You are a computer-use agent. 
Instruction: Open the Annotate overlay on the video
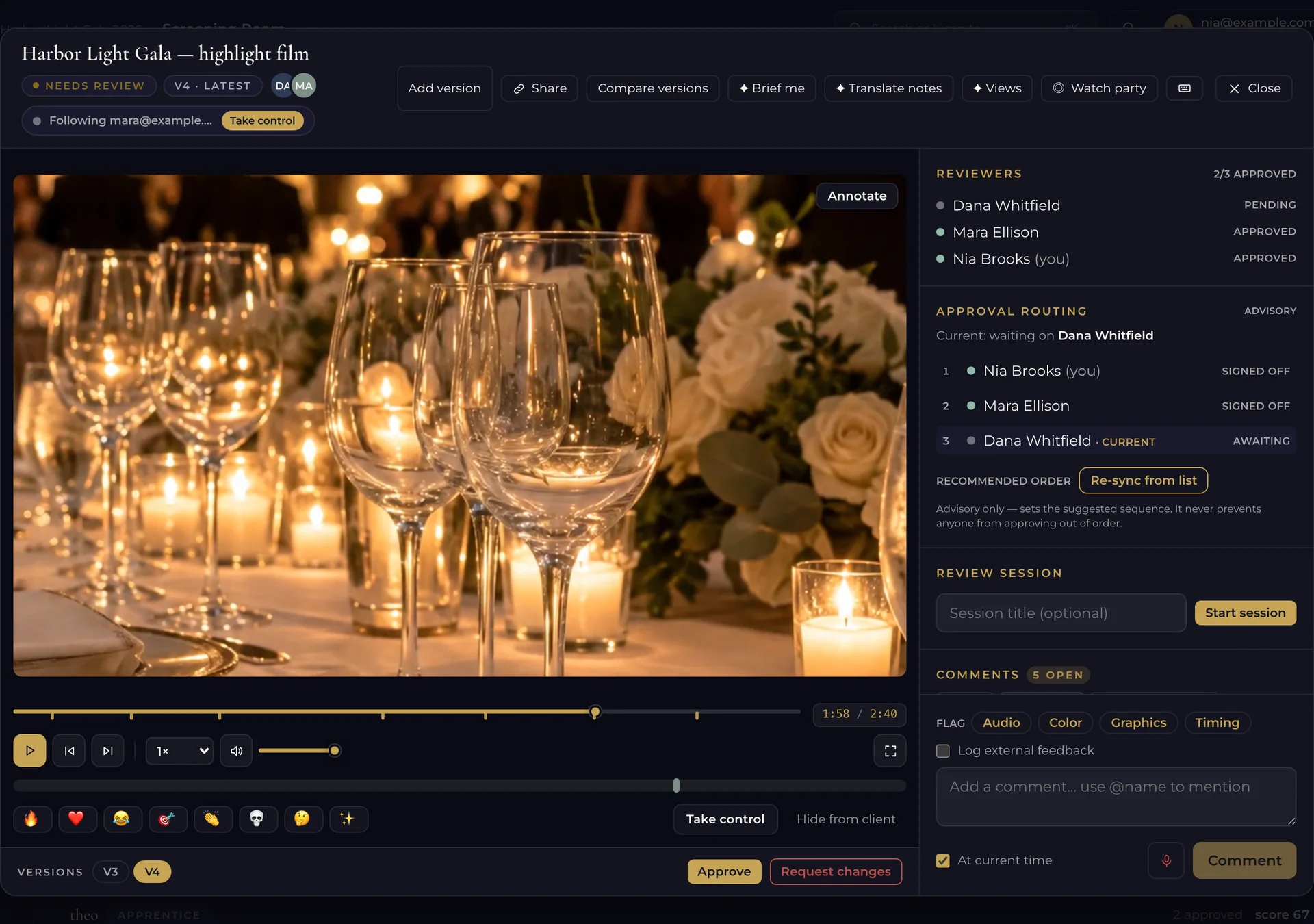[x=857, y=196]
